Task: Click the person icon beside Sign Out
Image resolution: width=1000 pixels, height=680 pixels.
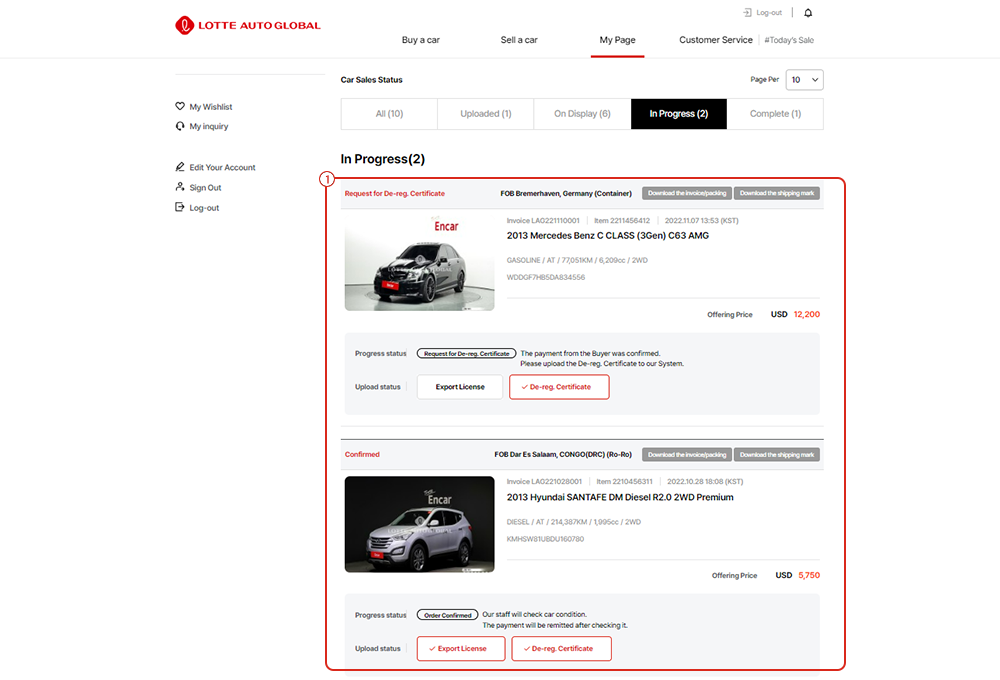Action: click(180, 187)
